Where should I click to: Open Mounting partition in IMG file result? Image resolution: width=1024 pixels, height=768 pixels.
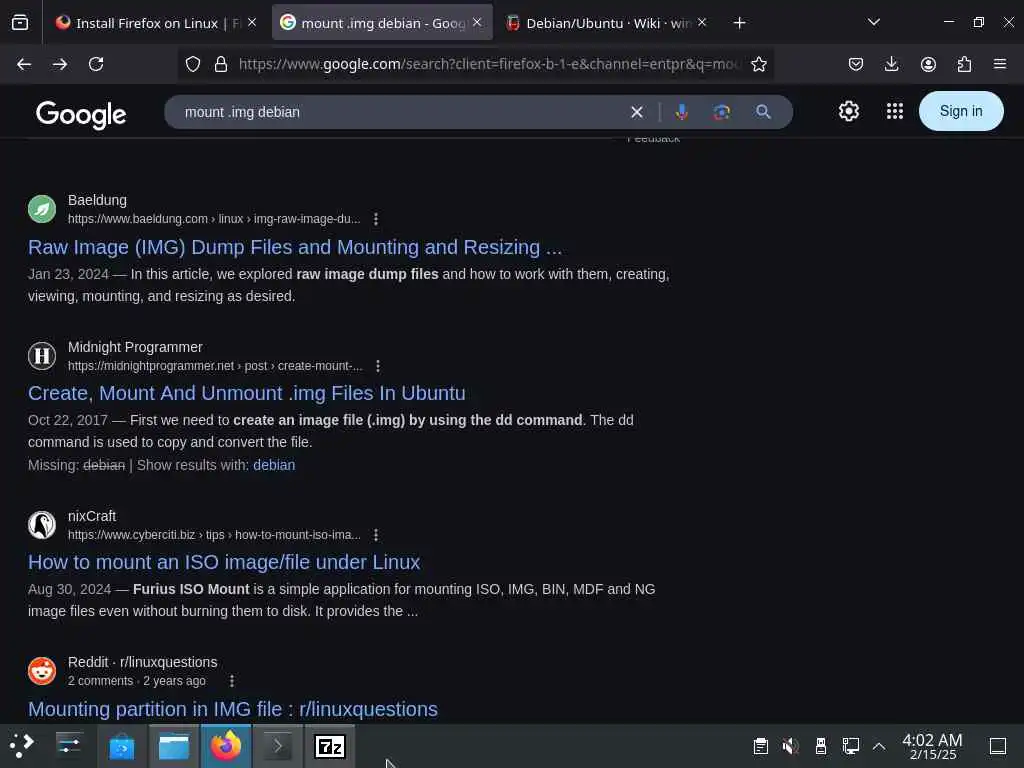point(232,709)
